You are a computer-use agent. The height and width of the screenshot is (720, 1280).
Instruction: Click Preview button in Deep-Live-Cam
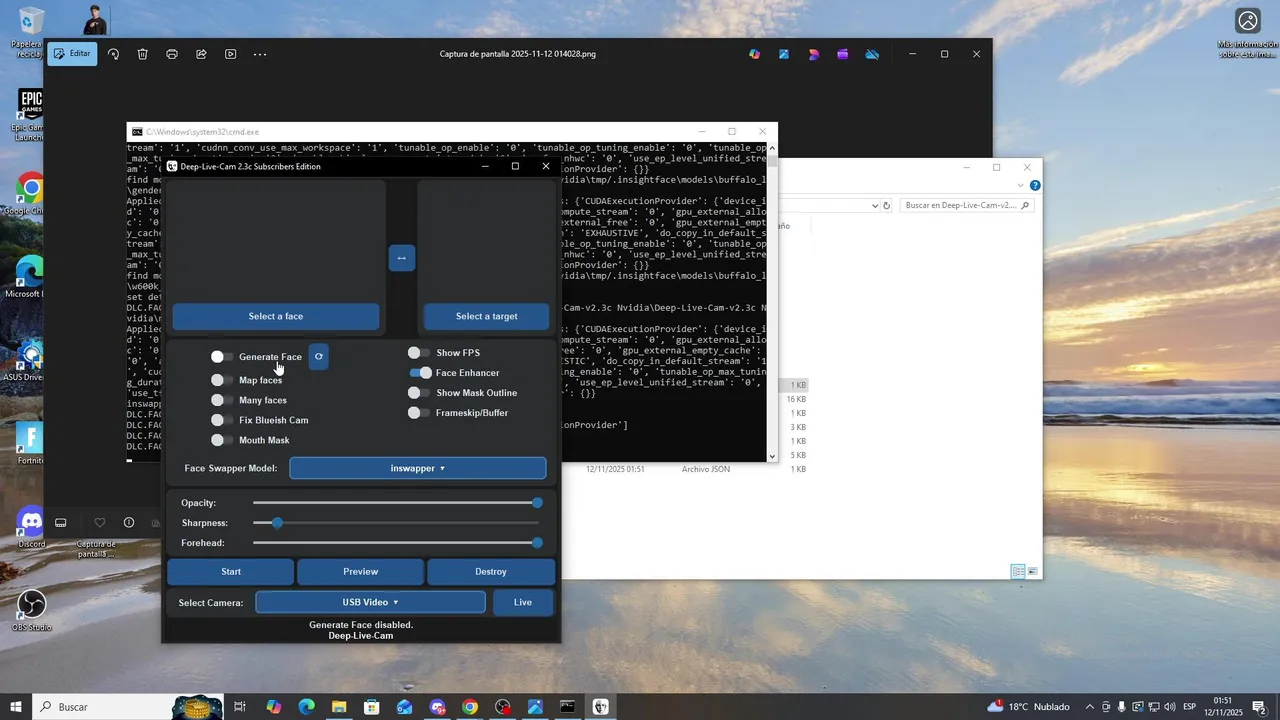point(361,572)
